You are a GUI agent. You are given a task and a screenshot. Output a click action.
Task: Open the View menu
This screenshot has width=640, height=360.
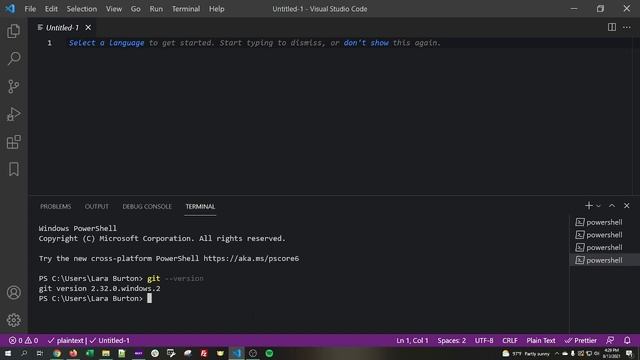[114, 9]
